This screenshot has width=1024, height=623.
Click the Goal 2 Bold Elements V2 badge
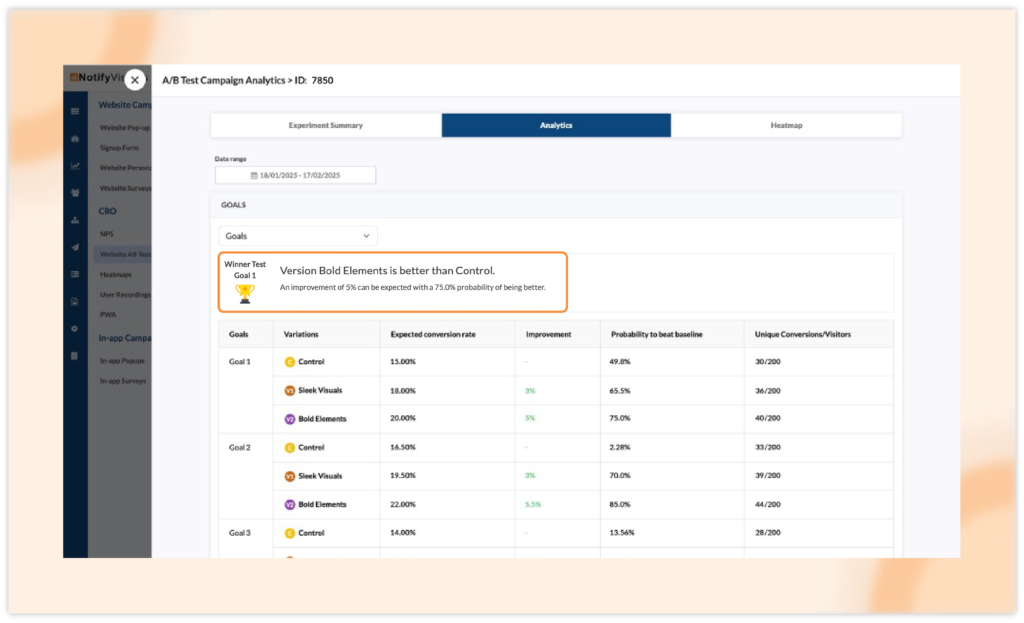click(x=289, y=505)
